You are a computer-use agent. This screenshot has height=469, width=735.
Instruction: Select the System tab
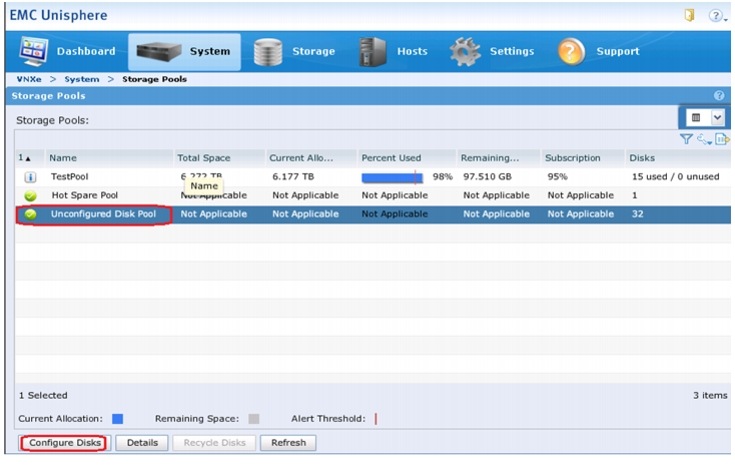[x=184, y=52]
